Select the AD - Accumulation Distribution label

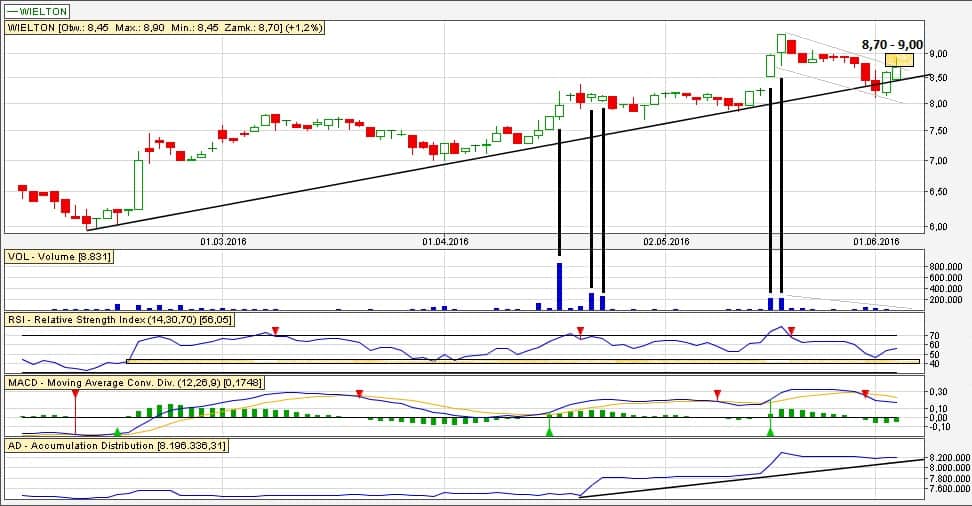pyautogui.click(x=116, y=445)
